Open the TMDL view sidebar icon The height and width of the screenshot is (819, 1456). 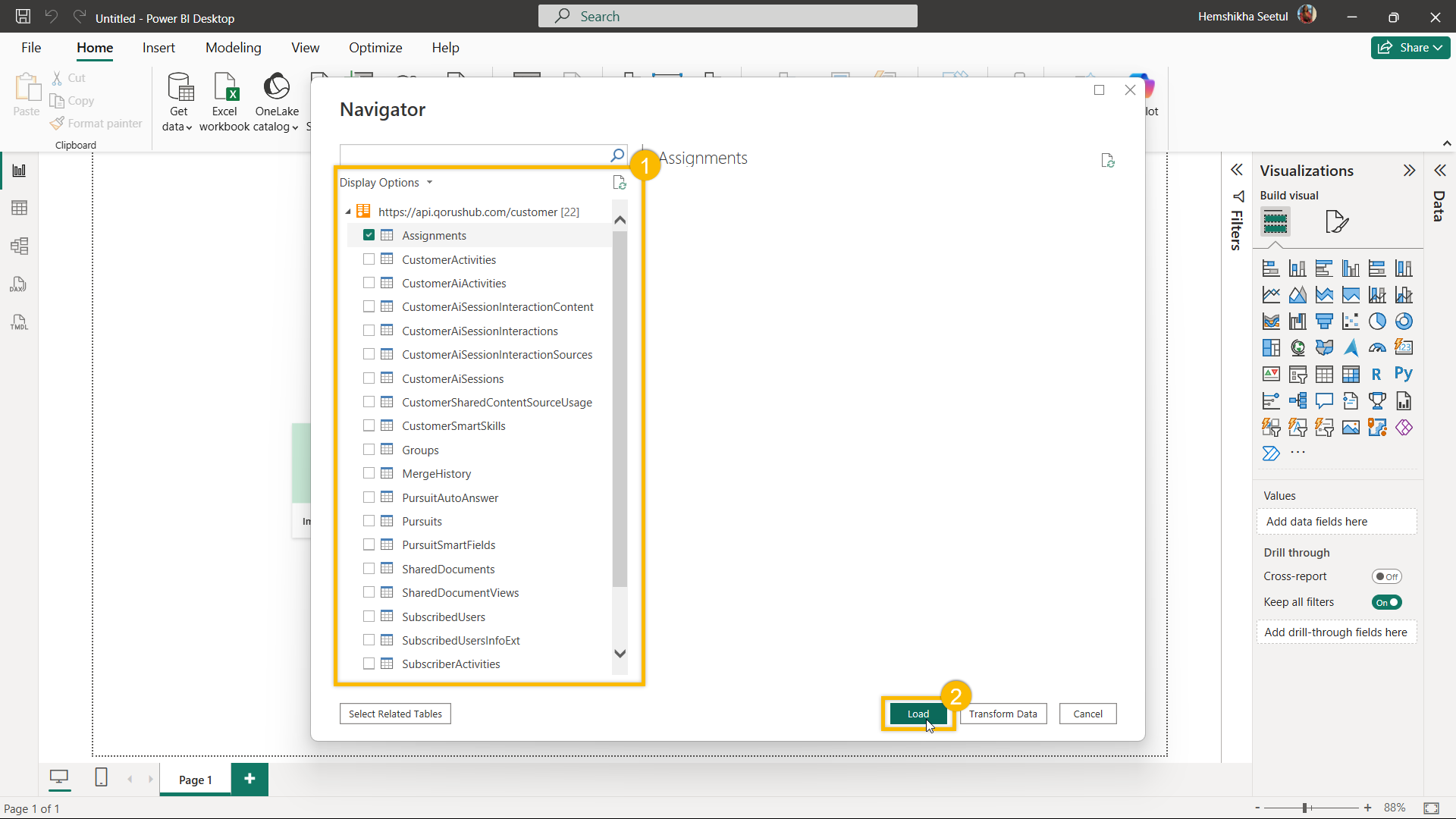pos(20,322)
